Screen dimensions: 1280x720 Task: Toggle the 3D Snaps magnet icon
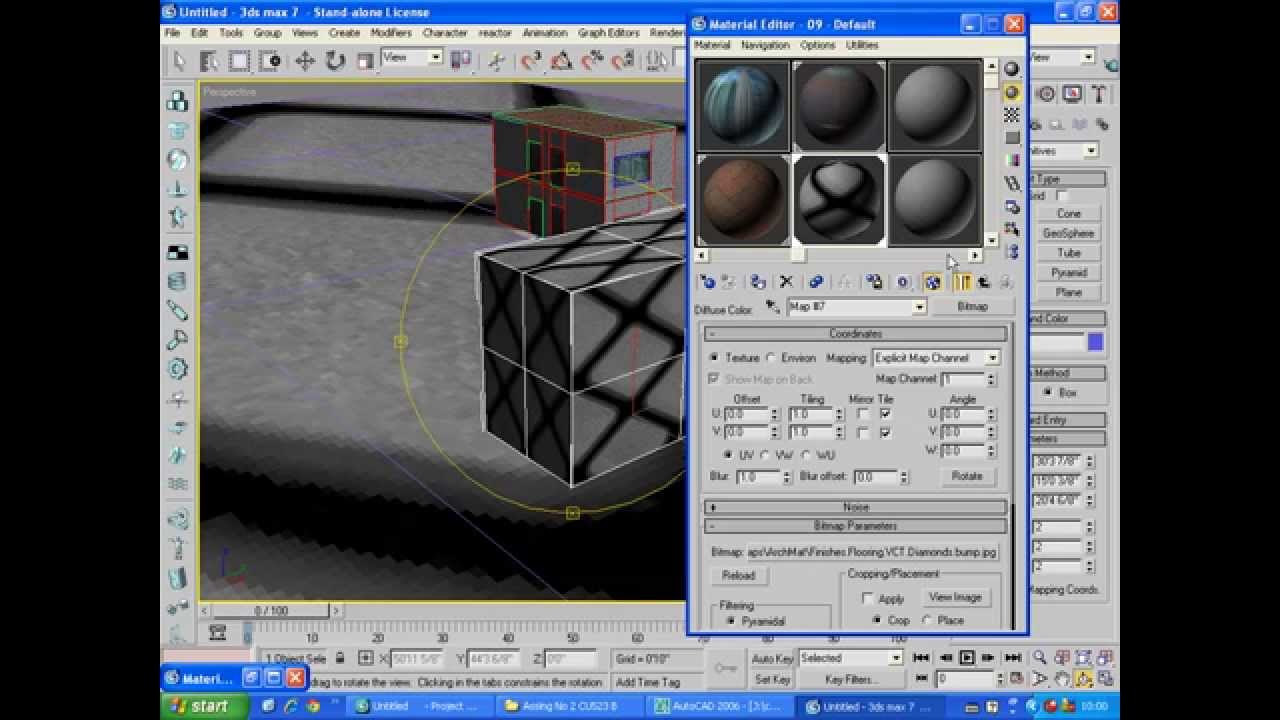[532, 61]
